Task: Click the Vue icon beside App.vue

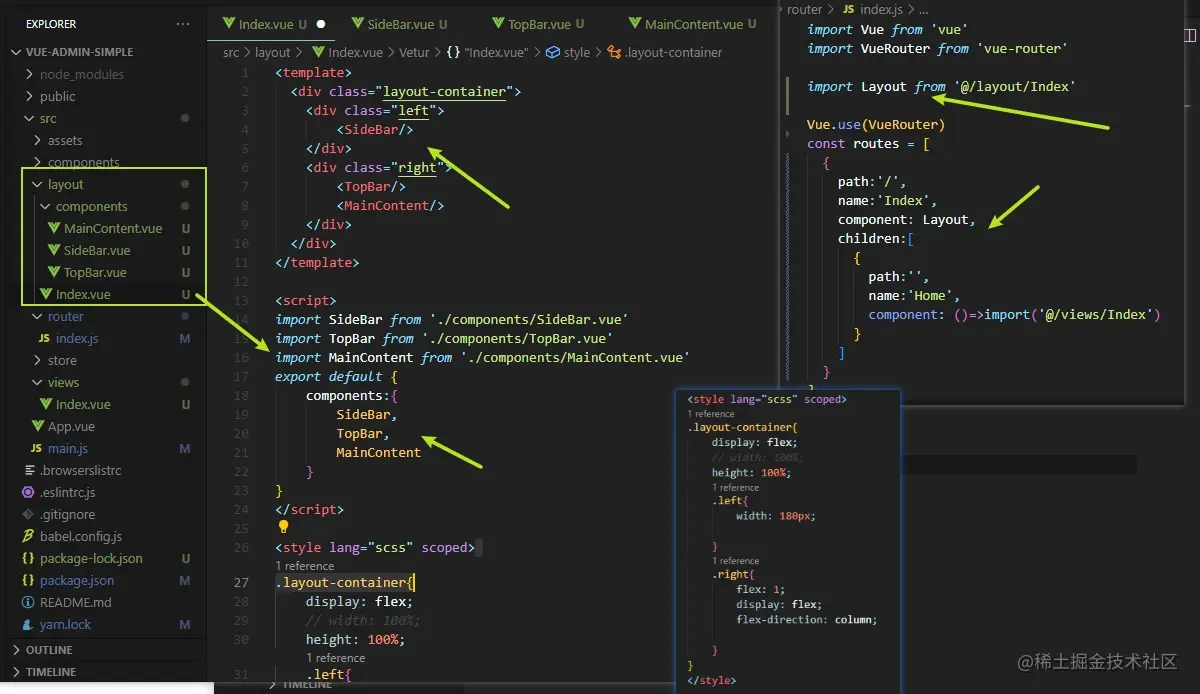Action: (x=38, y=426)
